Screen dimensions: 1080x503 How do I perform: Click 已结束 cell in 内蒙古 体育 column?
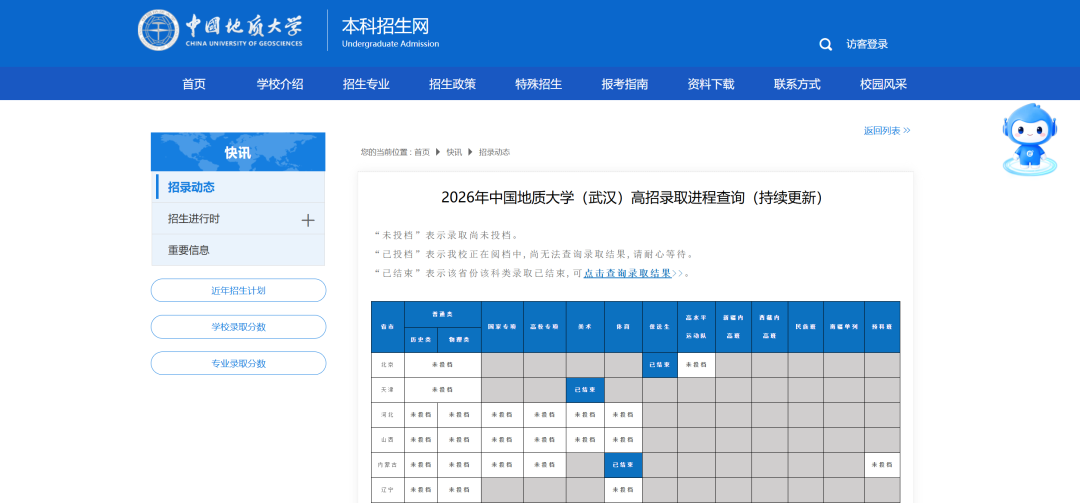(623, 464)
